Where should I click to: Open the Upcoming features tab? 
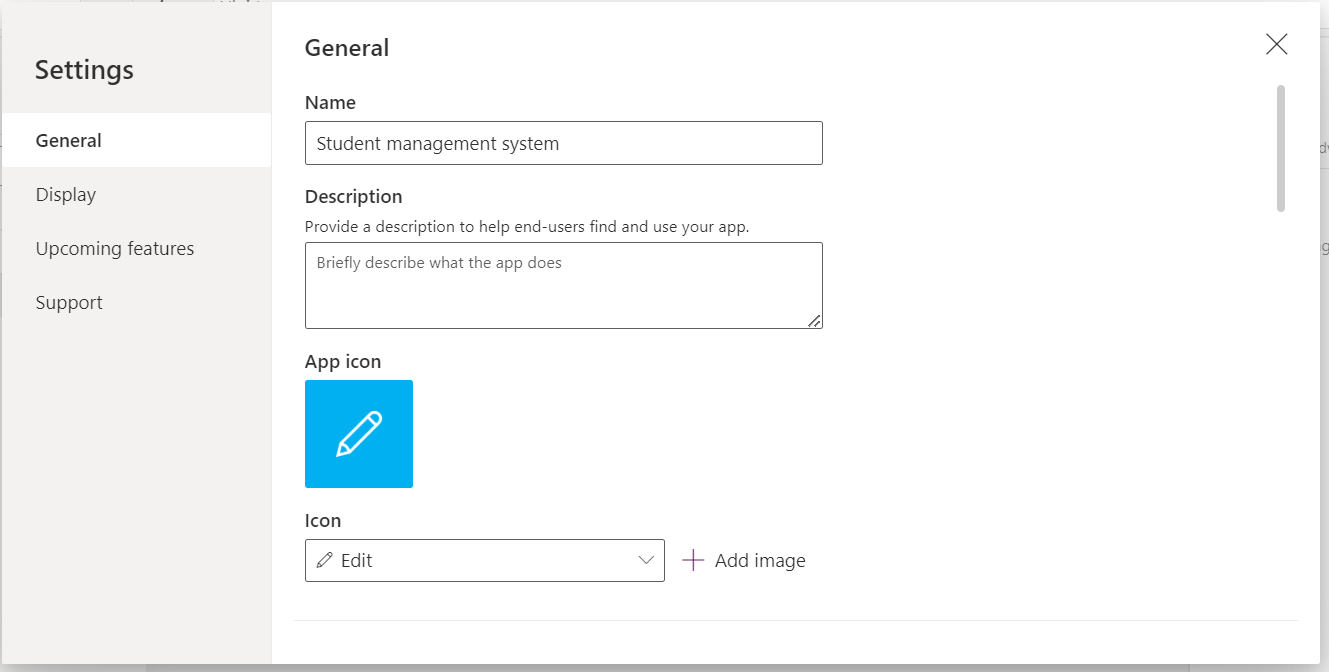click(137, 248)
